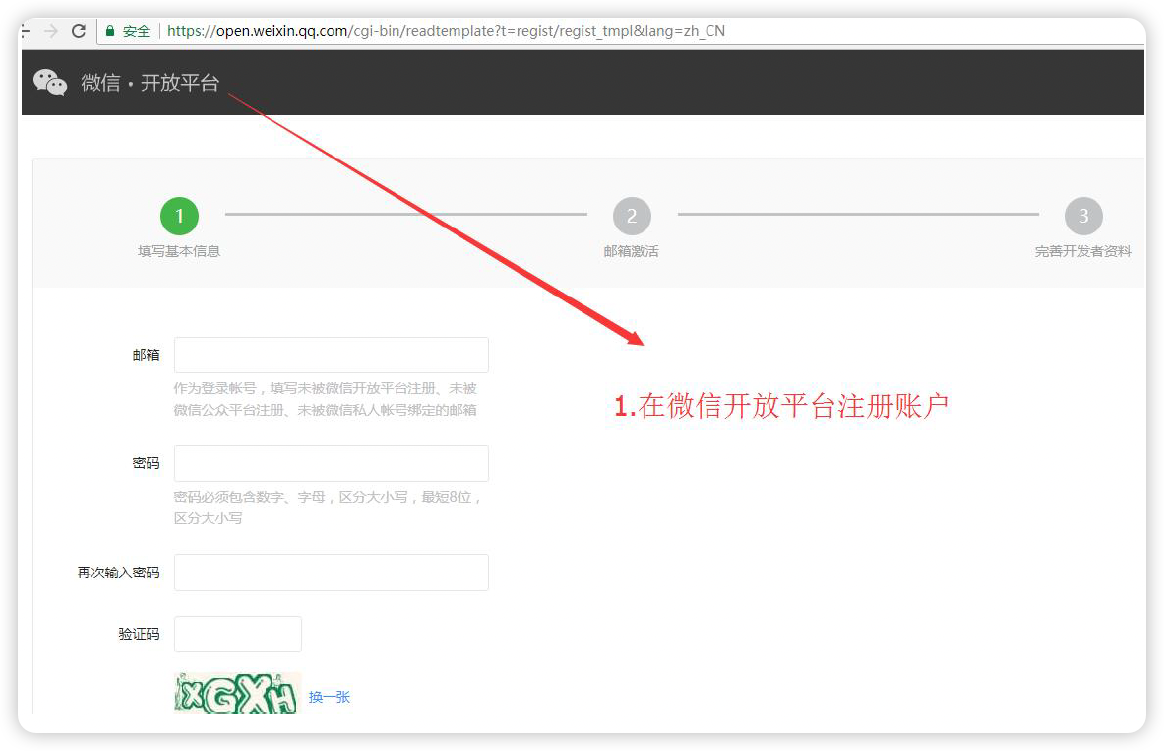Click the 邮箱激活 step label
The image size is (1164, 751).
[631, 251]
